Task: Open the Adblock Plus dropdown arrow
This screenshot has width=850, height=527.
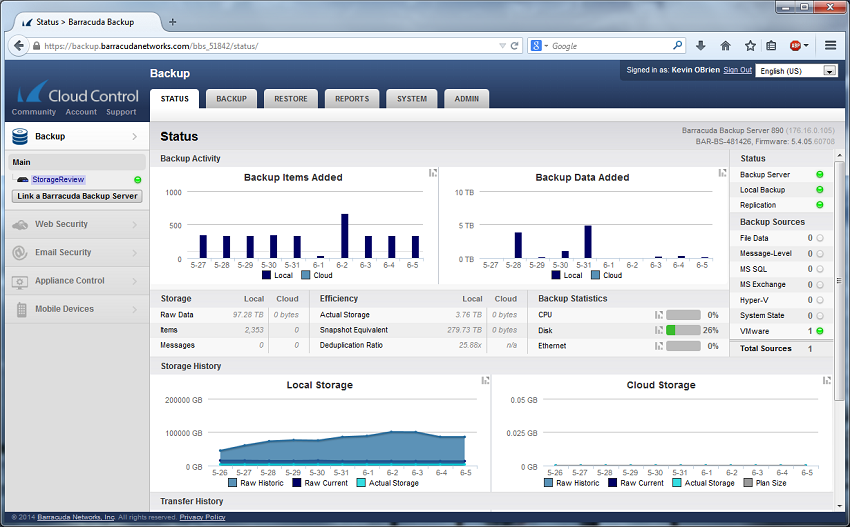Action: pyautogui.click(x=806, y=46)
